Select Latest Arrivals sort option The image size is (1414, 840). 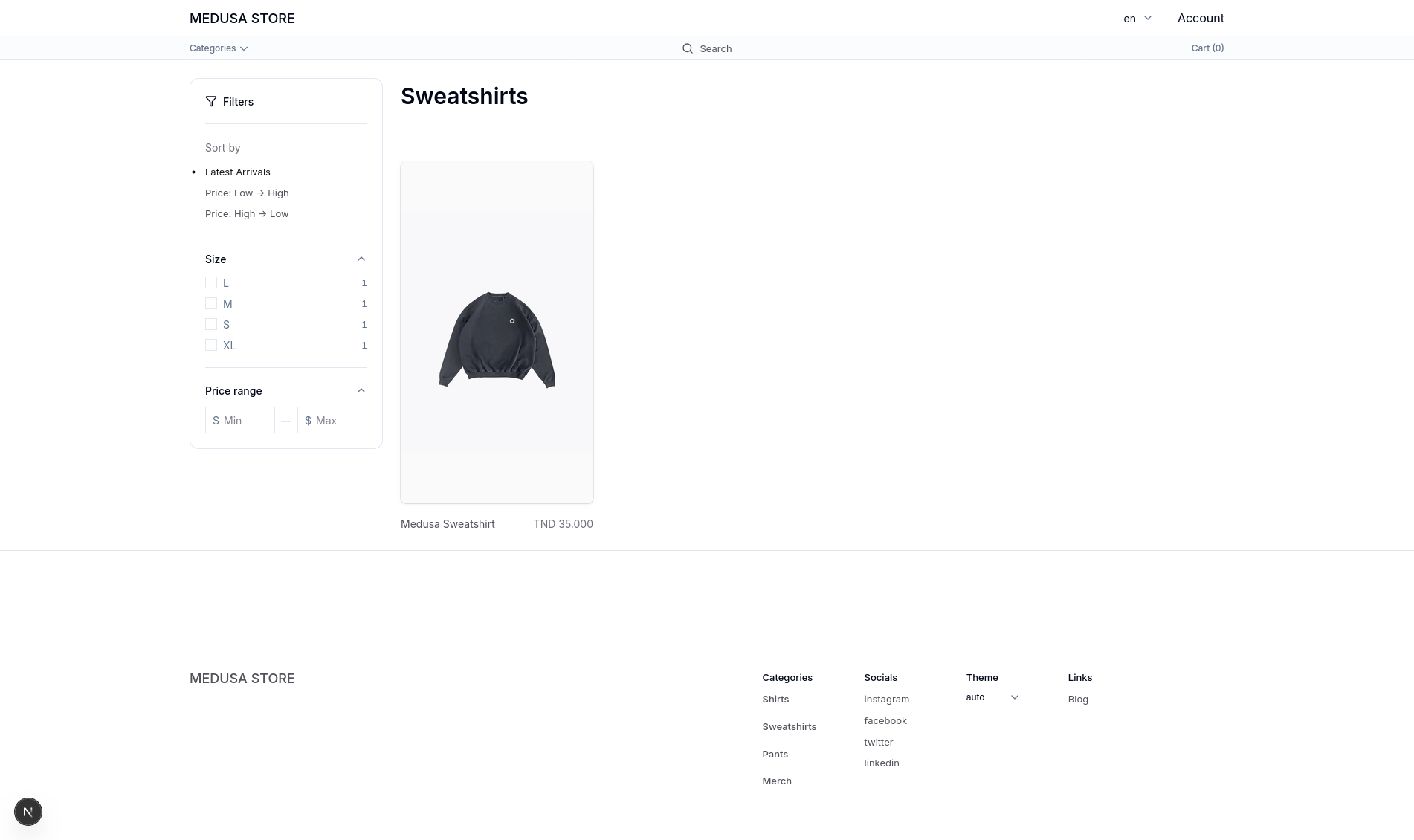click(238, 172)
